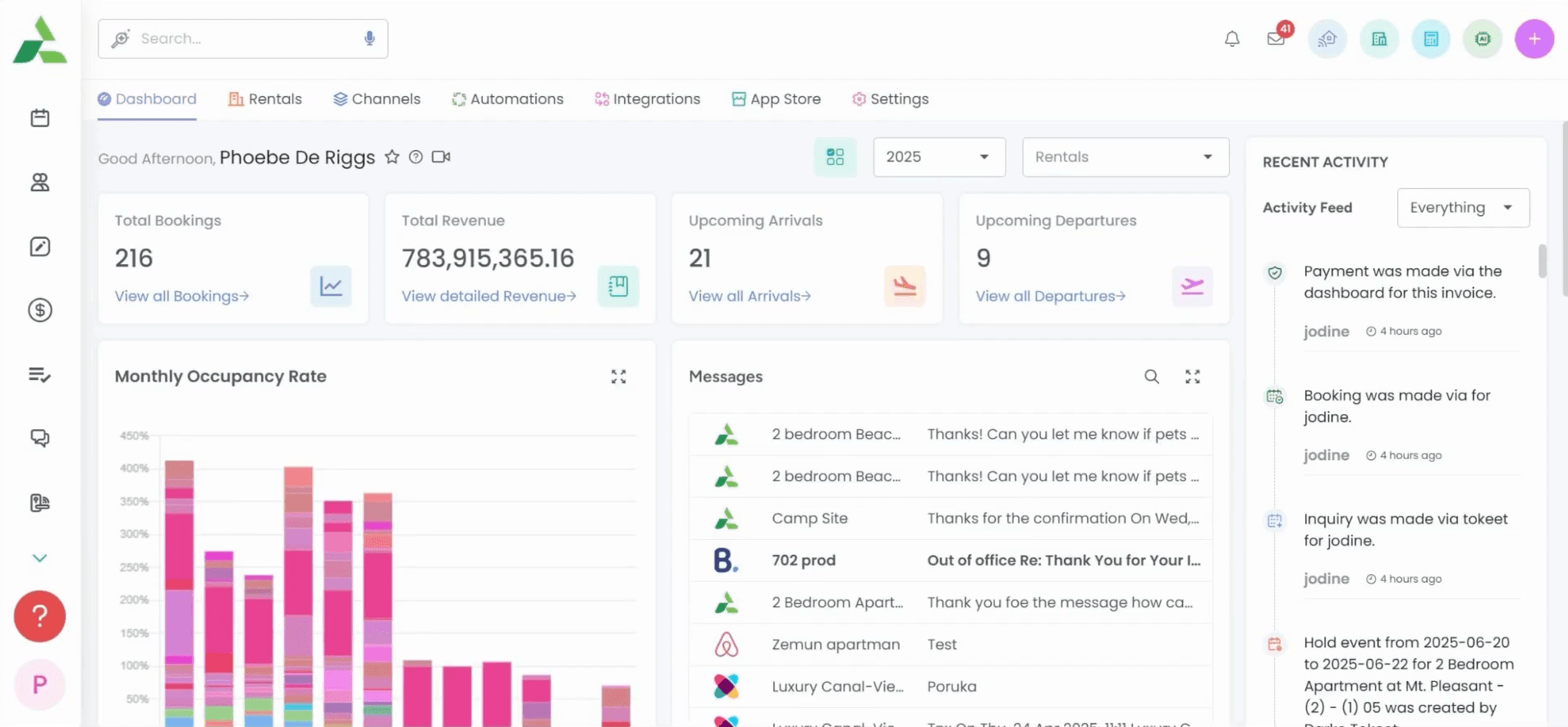Switch to the Automations tab
The height and width of the screenshot is (727, 1568).
[x=507, y=99]
